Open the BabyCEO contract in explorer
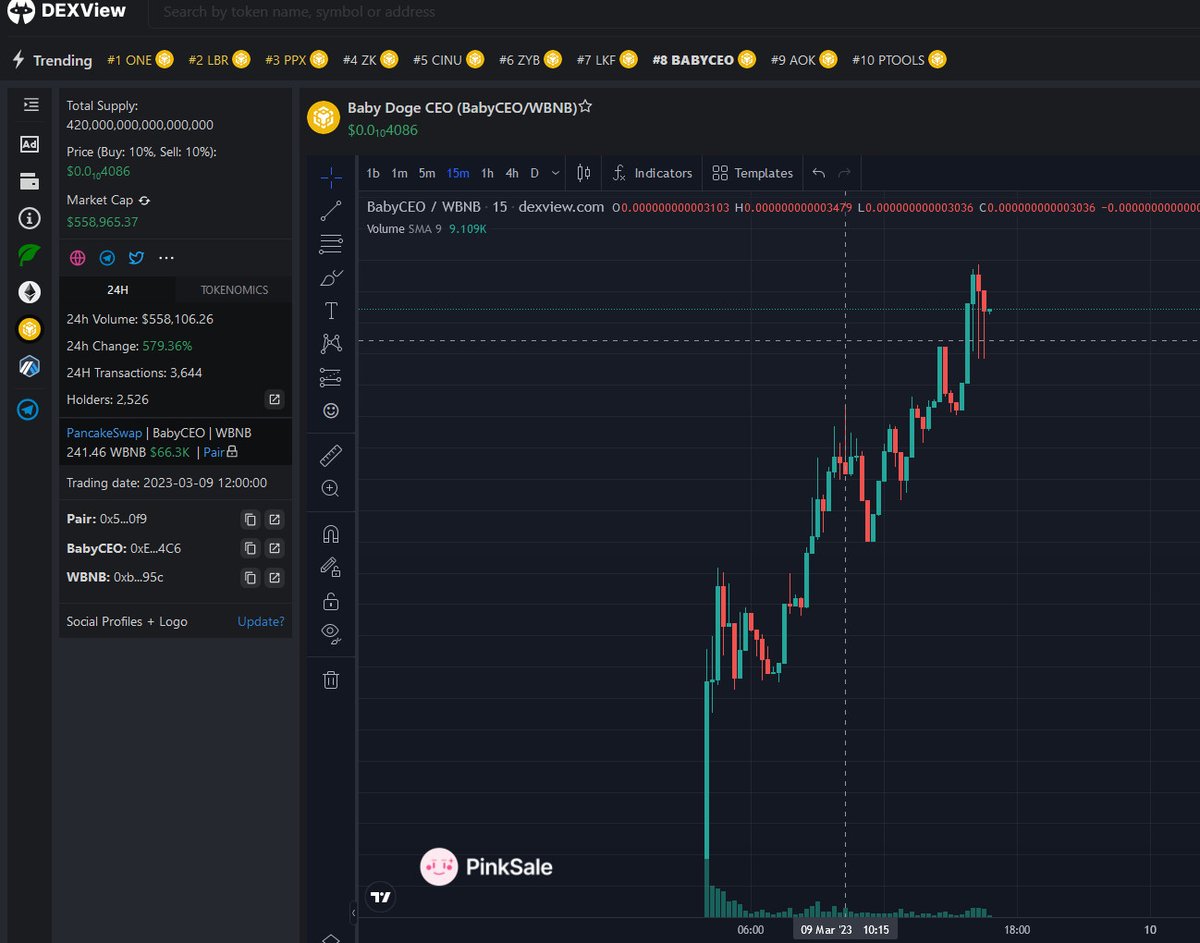This screenshot has width=1200, height=943. click(274, 548)
